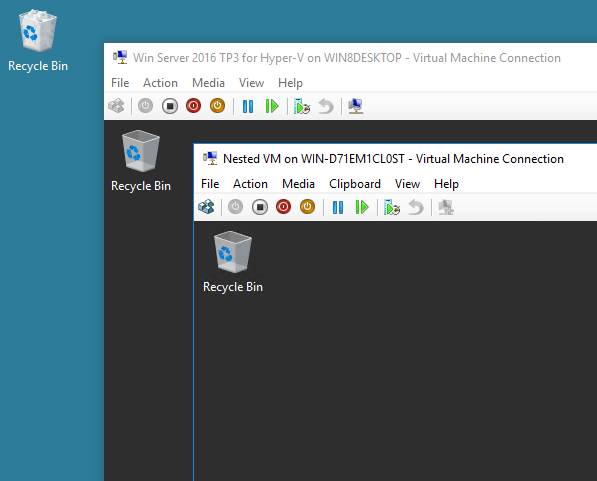Click the Revert icon in Nested VM toolbar

(416, 208)
